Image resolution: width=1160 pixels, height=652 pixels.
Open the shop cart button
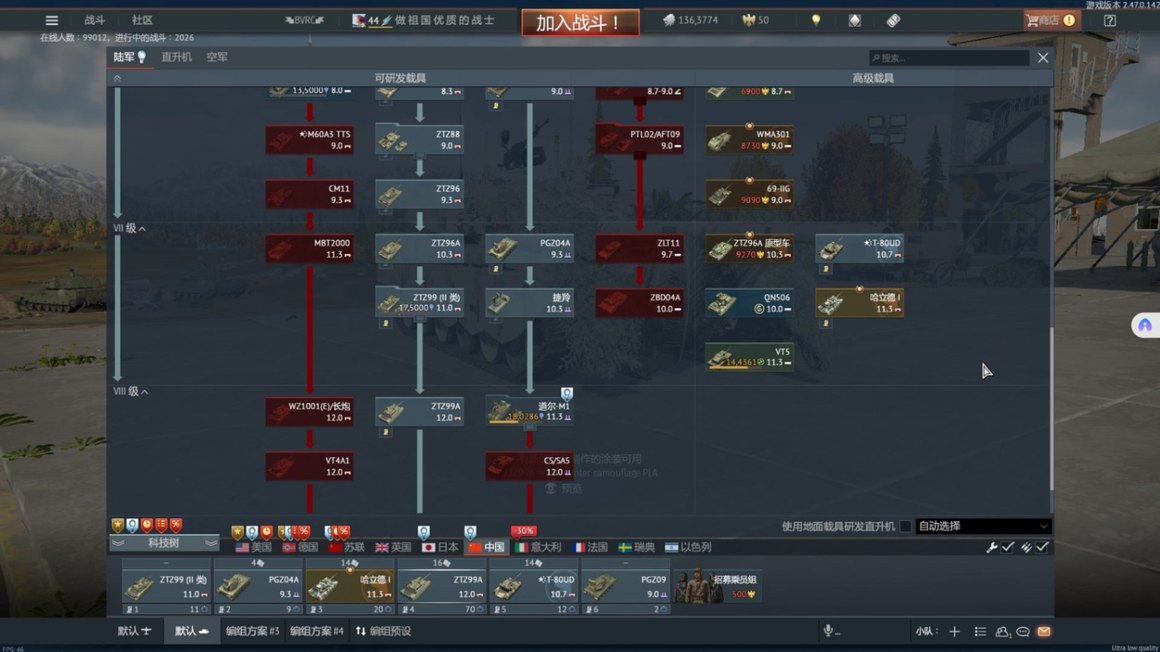click(x=1050, y=20)
